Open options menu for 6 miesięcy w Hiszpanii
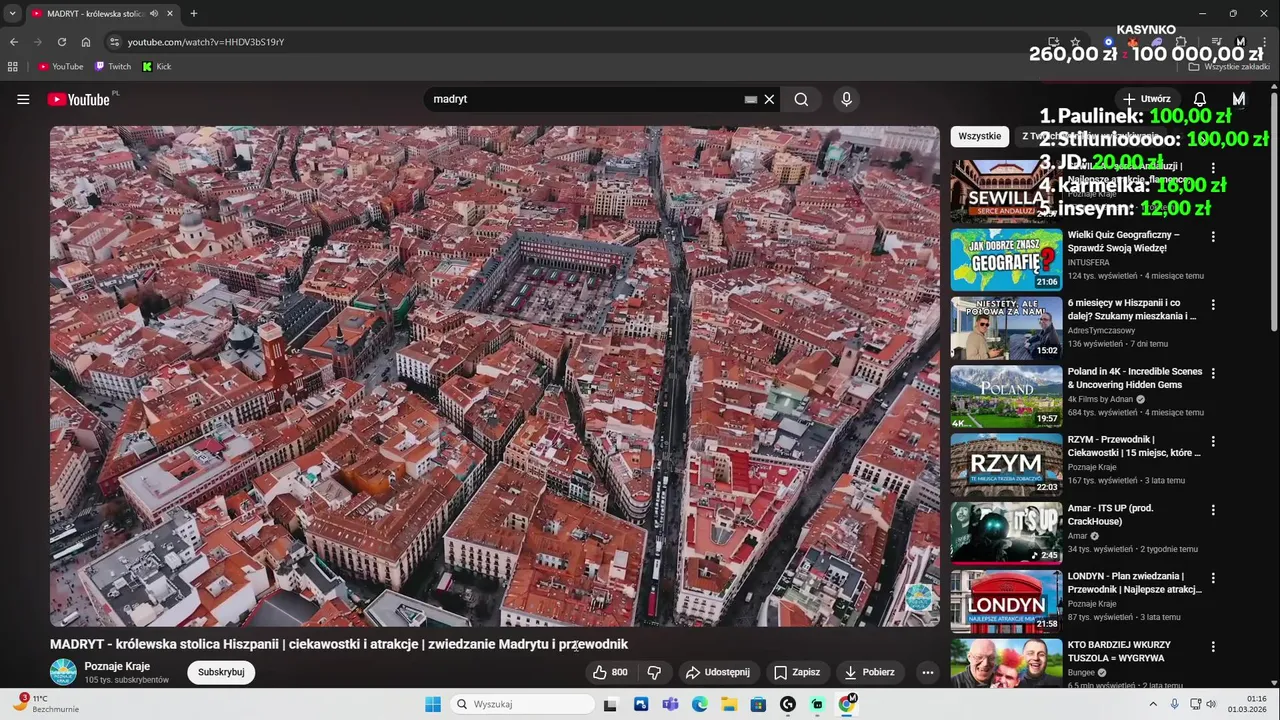The width and height of the screenshot is (1280, 720). click(x=1213, y=305)
